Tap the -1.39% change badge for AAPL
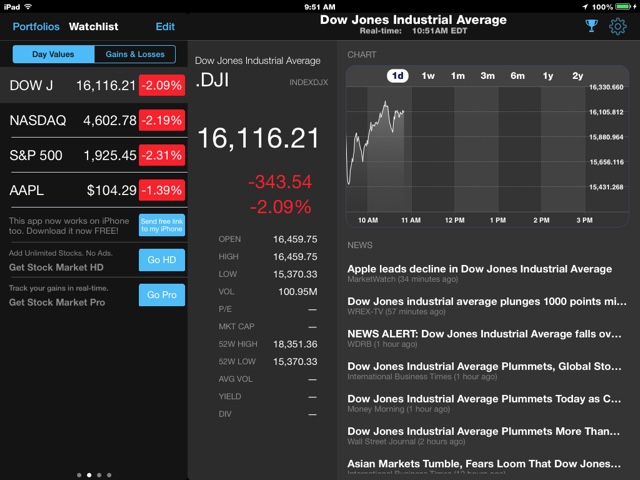 (x=162, y=190)
